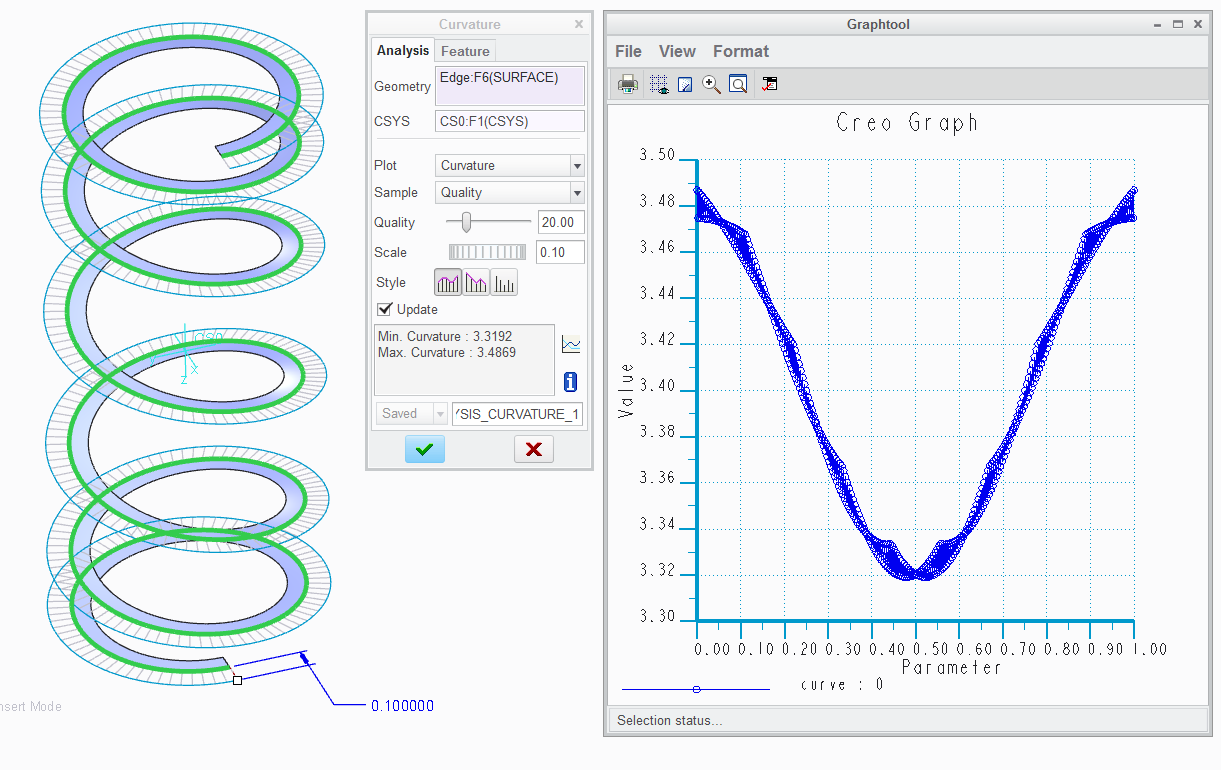Click the CSYS collector CS0:F1(CSYS)
Screen dimensions: 1221x770
pyautogui.click(x=510, y=122)
